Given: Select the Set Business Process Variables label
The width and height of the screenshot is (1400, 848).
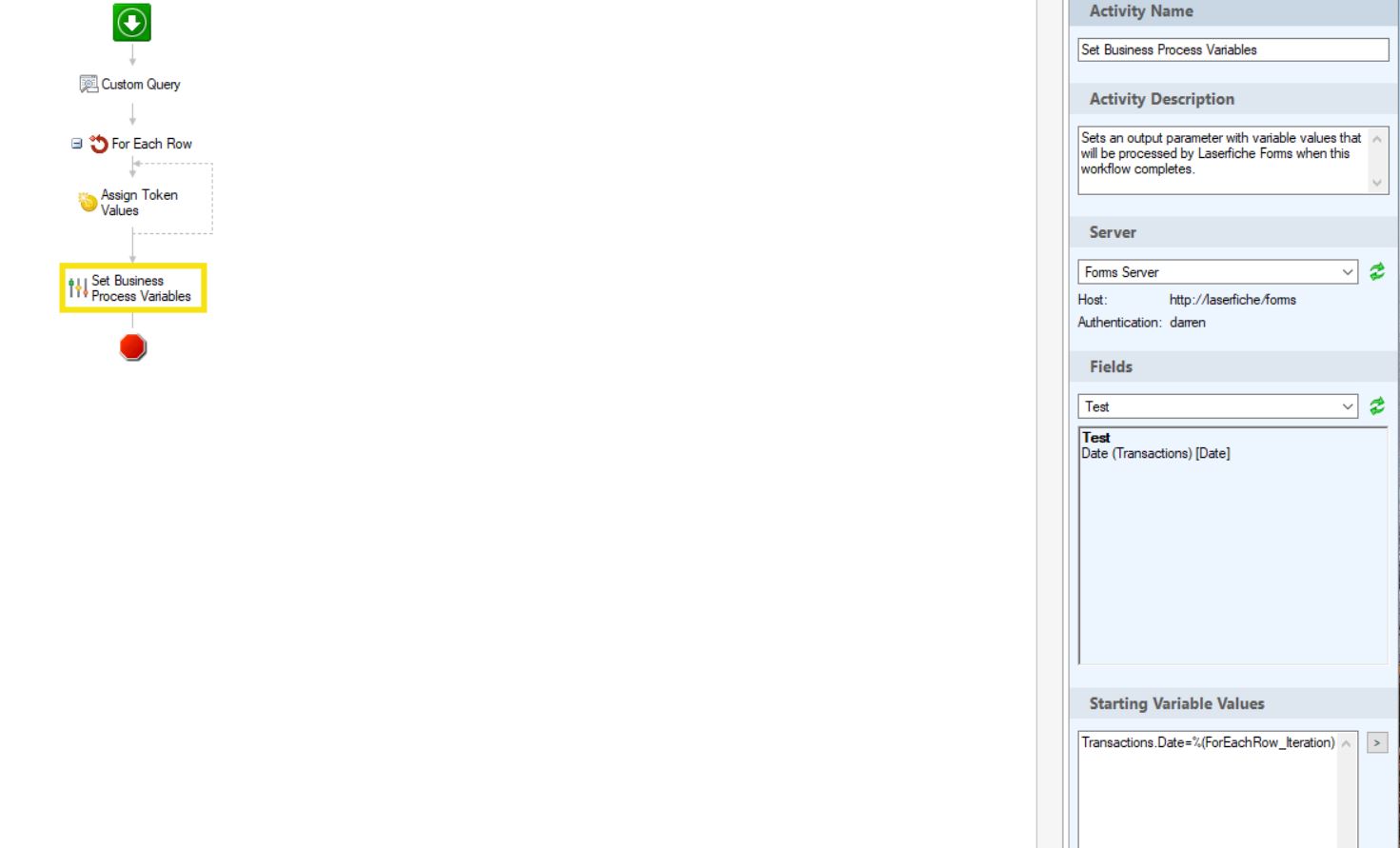Looking at the screenshot, I should [x=141, y=288].
